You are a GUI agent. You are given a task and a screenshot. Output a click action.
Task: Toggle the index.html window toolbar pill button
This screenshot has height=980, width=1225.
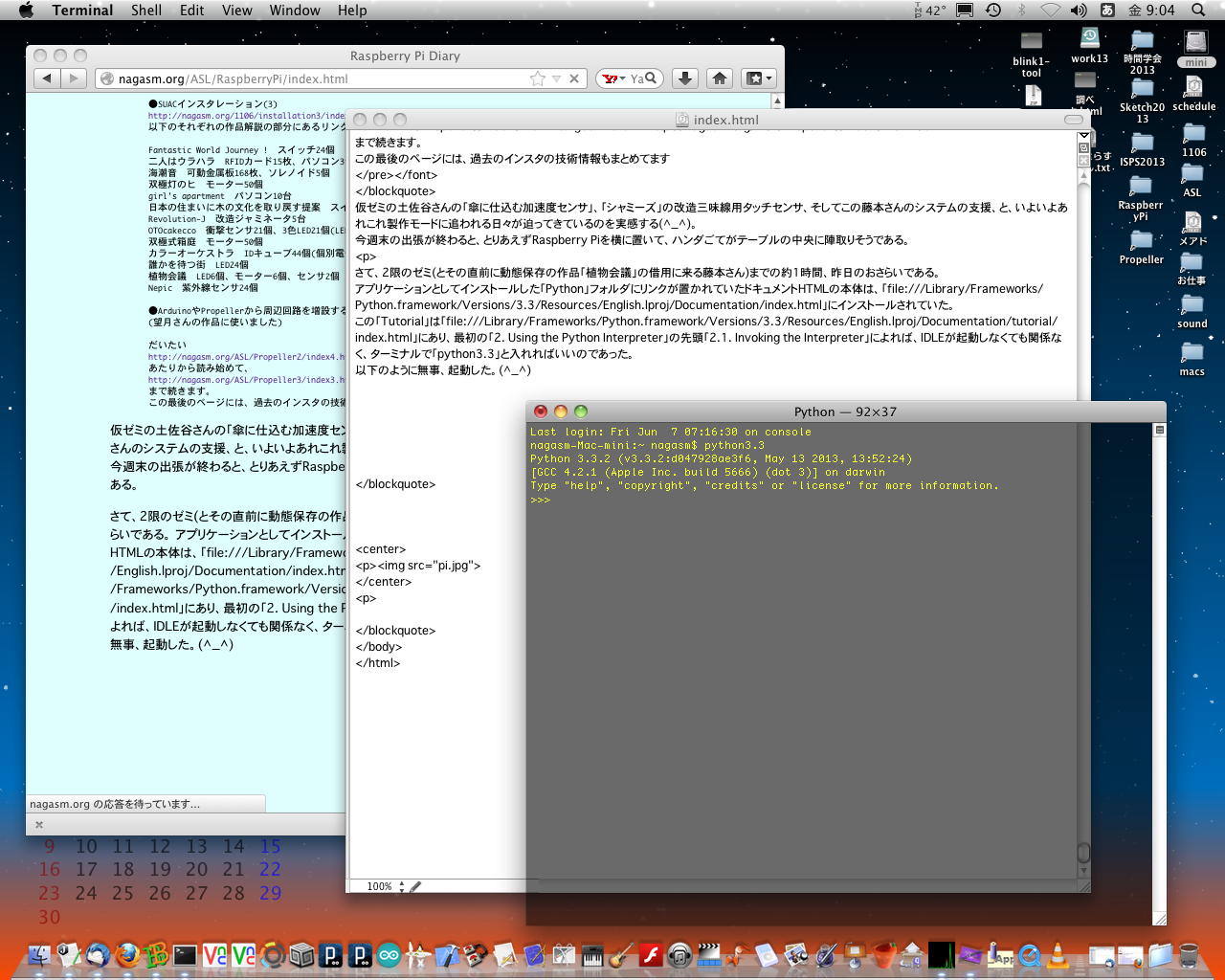click(1074, 120)
